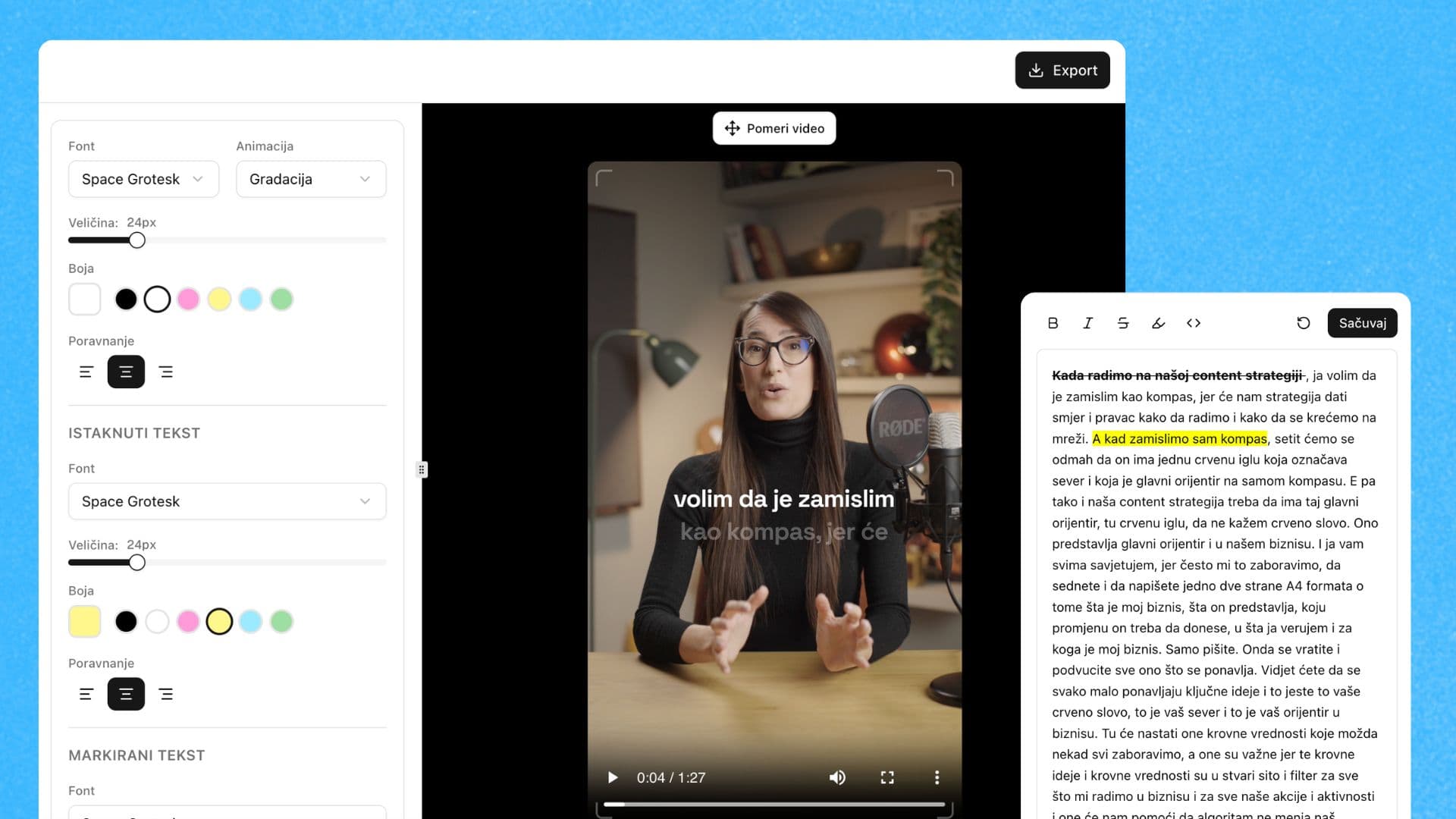Expand the Istaknuti tekst font dropdown
This screenshot has height=819, width=1456.
(227, 501)
